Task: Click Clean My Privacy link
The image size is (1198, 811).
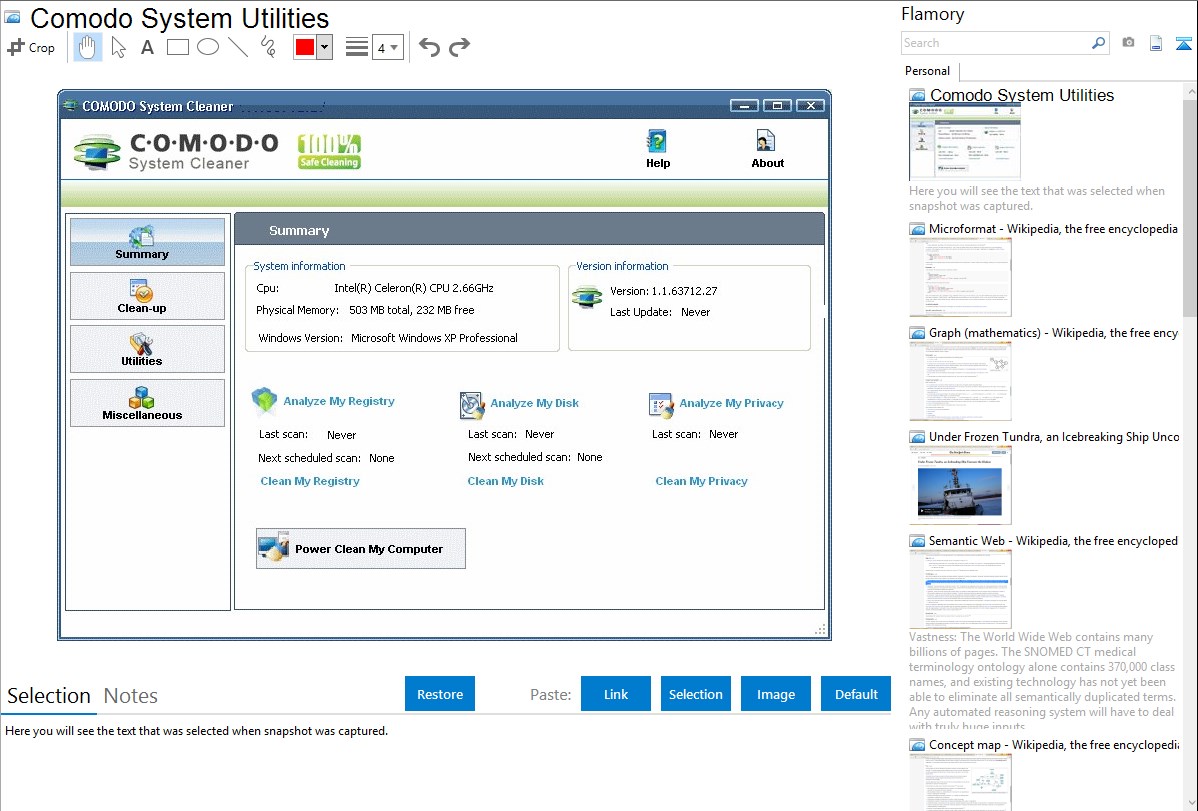Action: click(x=701, y=481)
